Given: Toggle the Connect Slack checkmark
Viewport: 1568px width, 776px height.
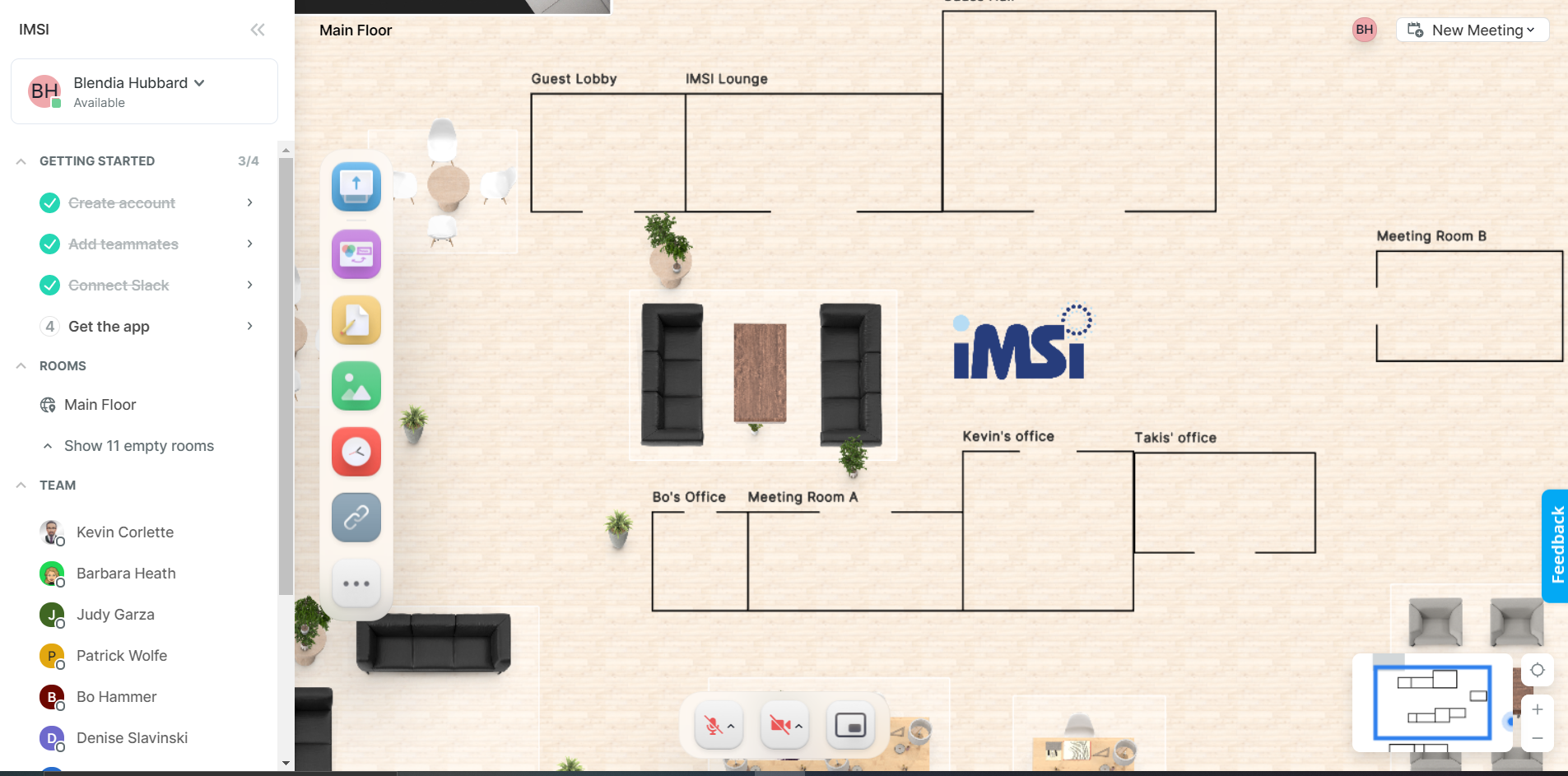Looking at the screenshot, I should tap(50, 285).
